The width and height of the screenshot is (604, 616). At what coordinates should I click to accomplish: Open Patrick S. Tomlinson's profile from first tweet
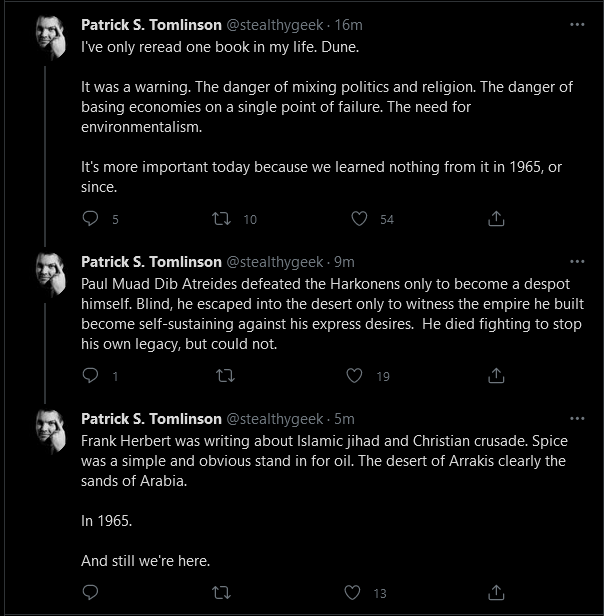tap(151, 25)
